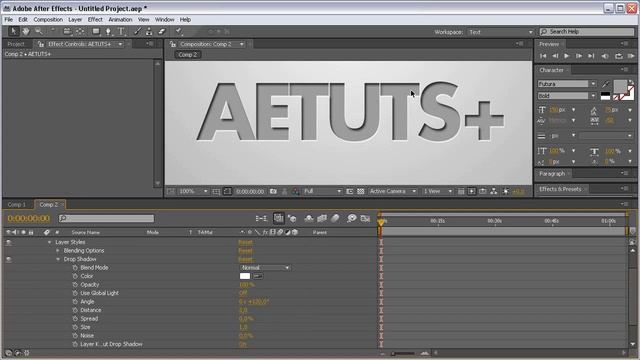Open the Layer menu

point(75,20)
